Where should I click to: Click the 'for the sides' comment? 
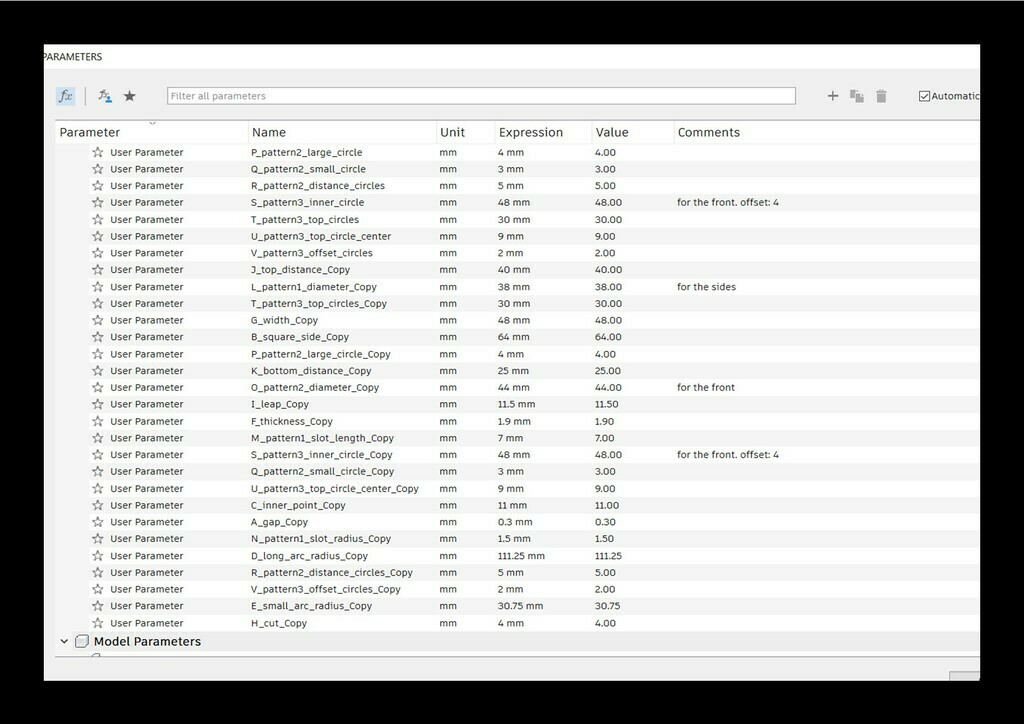pyautogui.click(x=706, y=287)
